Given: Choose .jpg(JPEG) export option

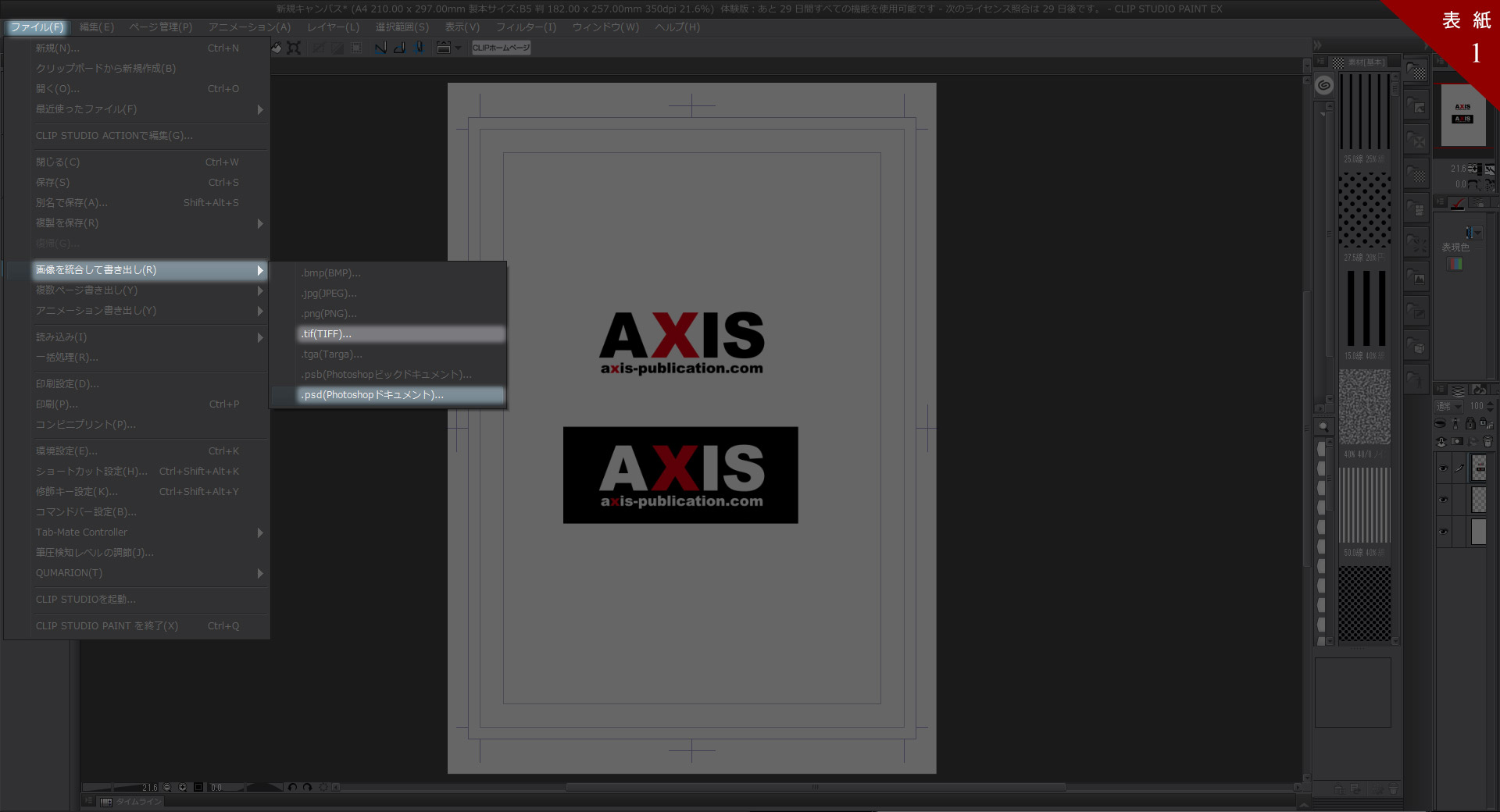Looking at the screenshot, I should (402, 294).
